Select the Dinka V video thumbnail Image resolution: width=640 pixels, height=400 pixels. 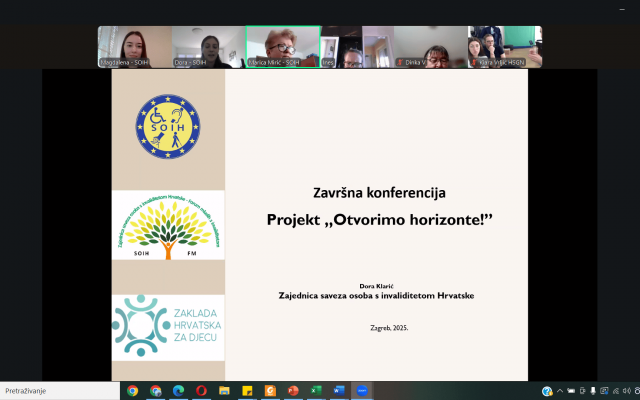pyautogui.click(x=431, y=47)
